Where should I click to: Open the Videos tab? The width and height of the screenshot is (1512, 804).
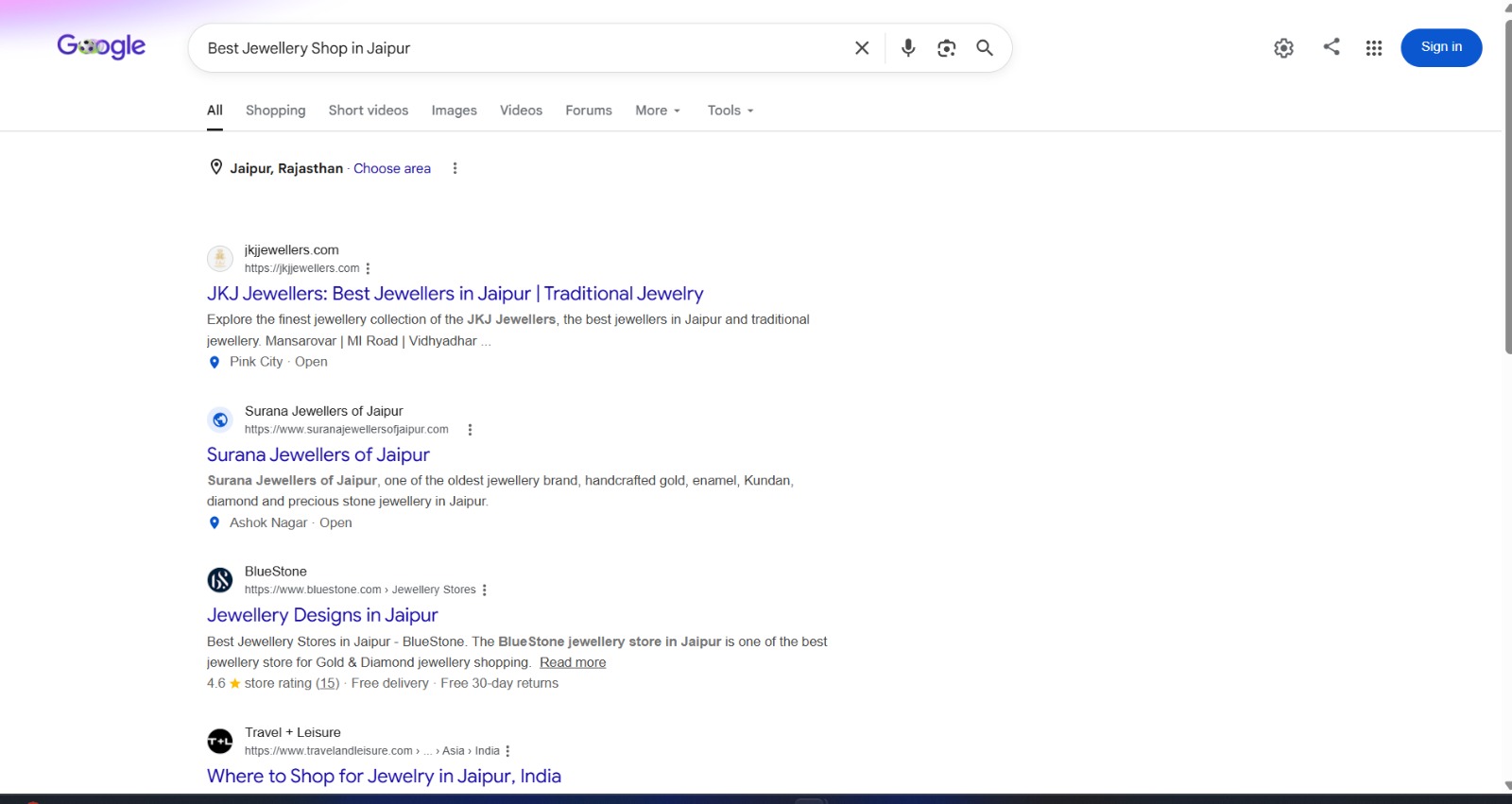(521, 111)
